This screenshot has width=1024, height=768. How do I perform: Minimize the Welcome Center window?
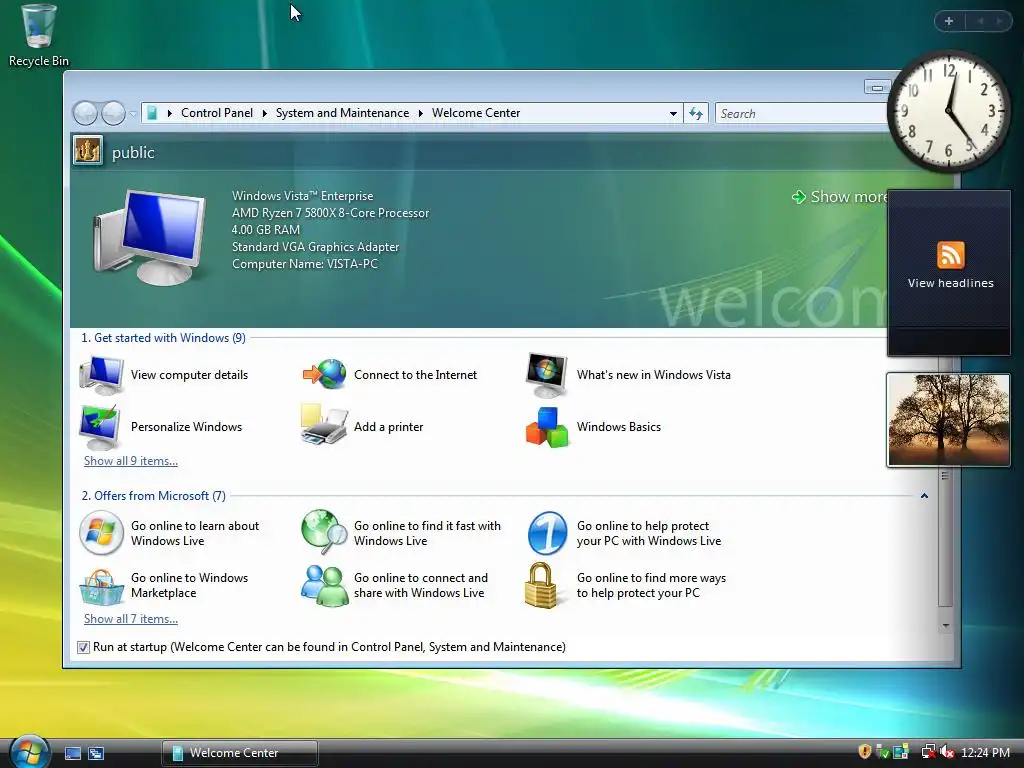point(876,87)
